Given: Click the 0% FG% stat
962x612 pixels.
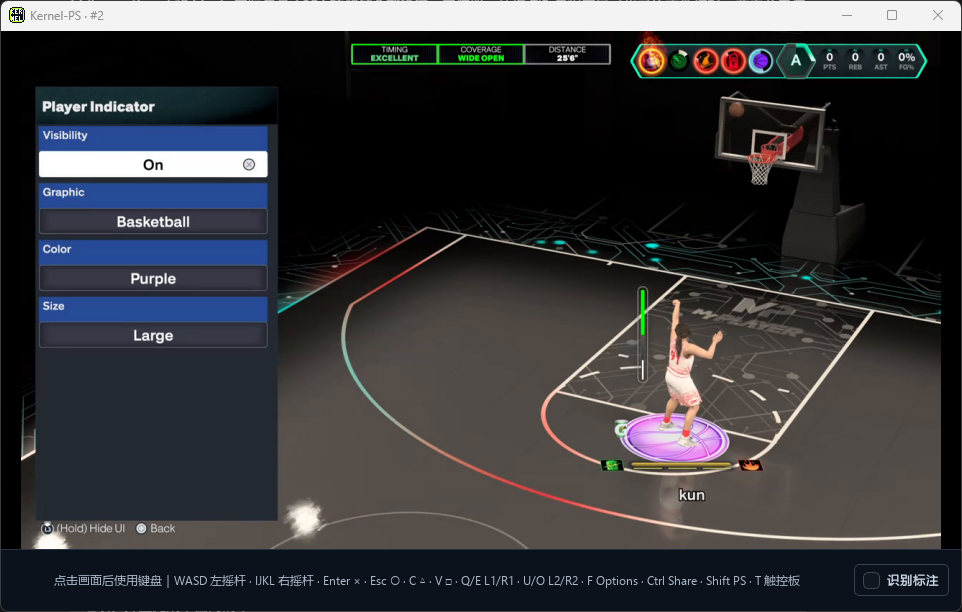Looking at the screenshot, I should (907, 61).
